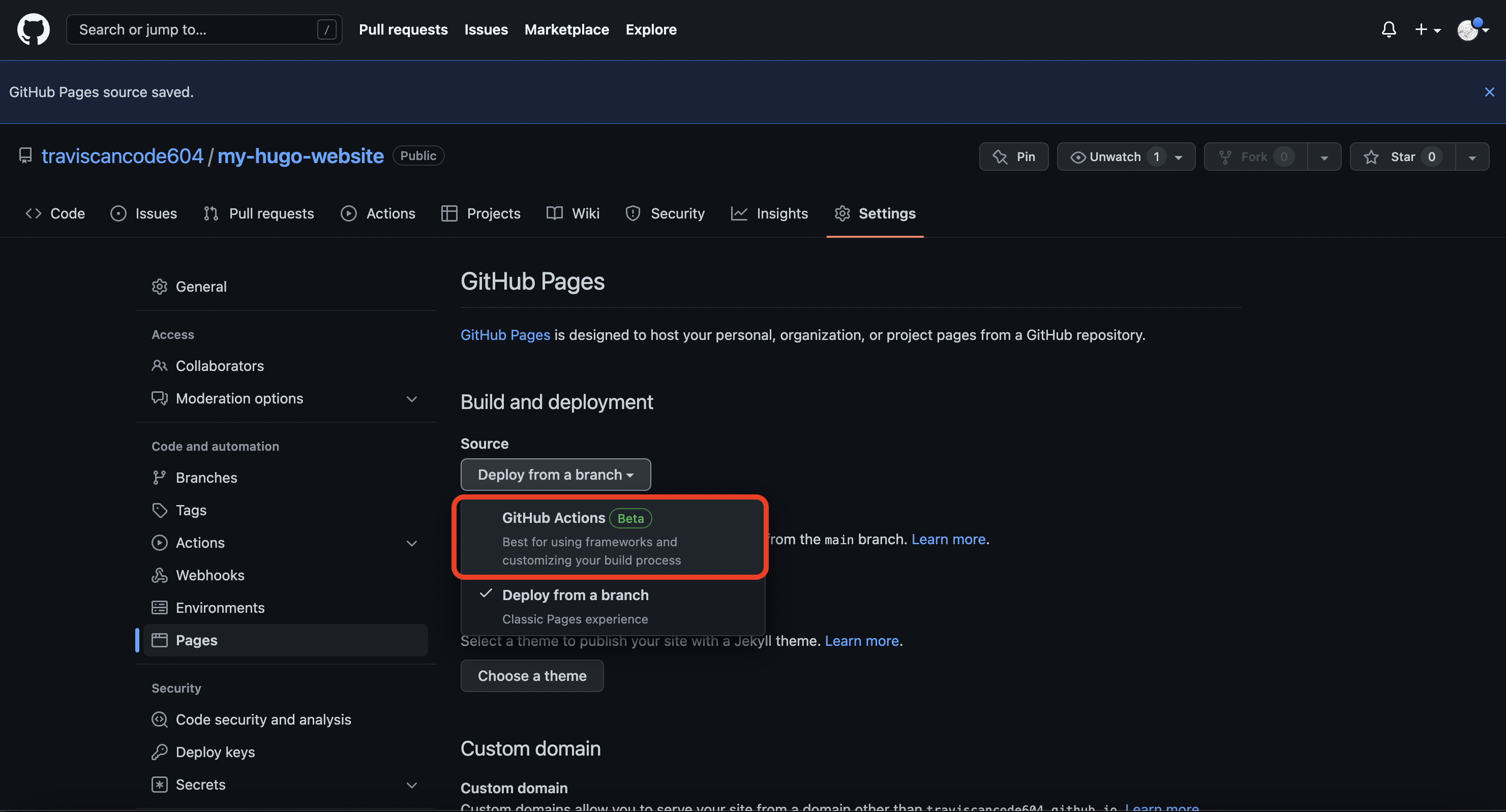Click the Settings tab gear icon

(842, 213)
